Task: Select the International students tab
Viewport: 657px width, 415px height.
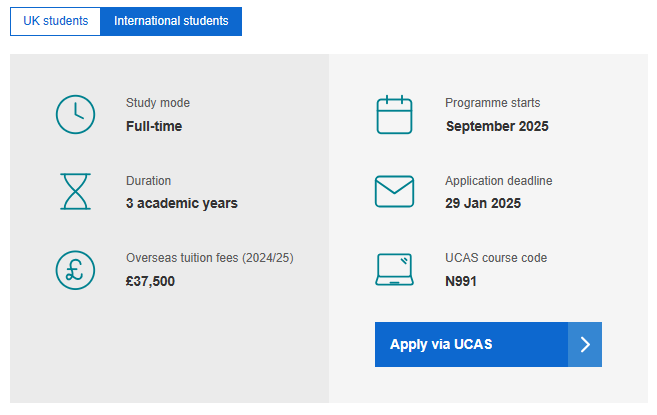Action: 171,21
